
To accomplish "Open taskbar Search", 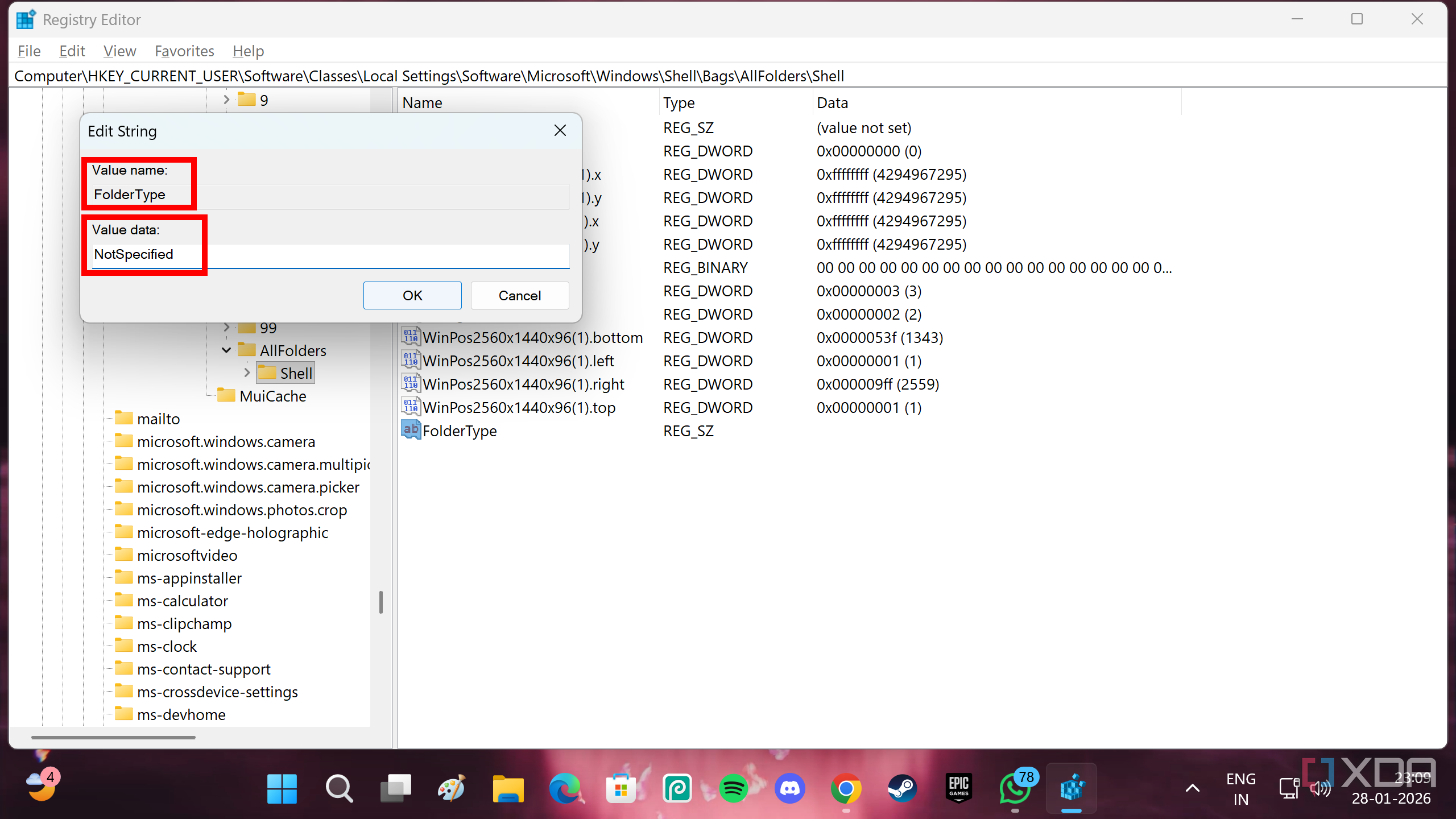I will click(339, 789).
